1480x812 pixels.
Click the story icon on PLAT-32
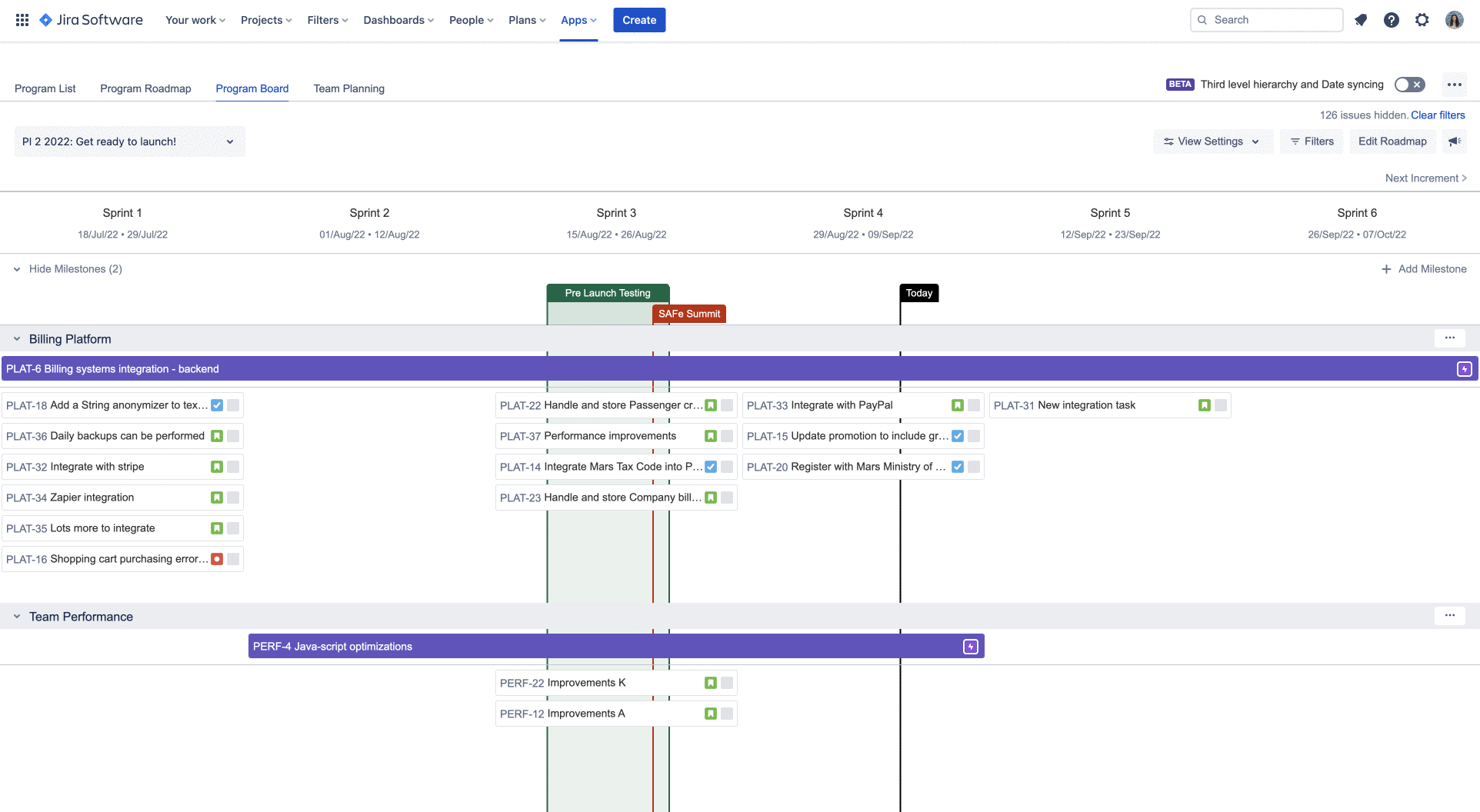tap(217, 467)
